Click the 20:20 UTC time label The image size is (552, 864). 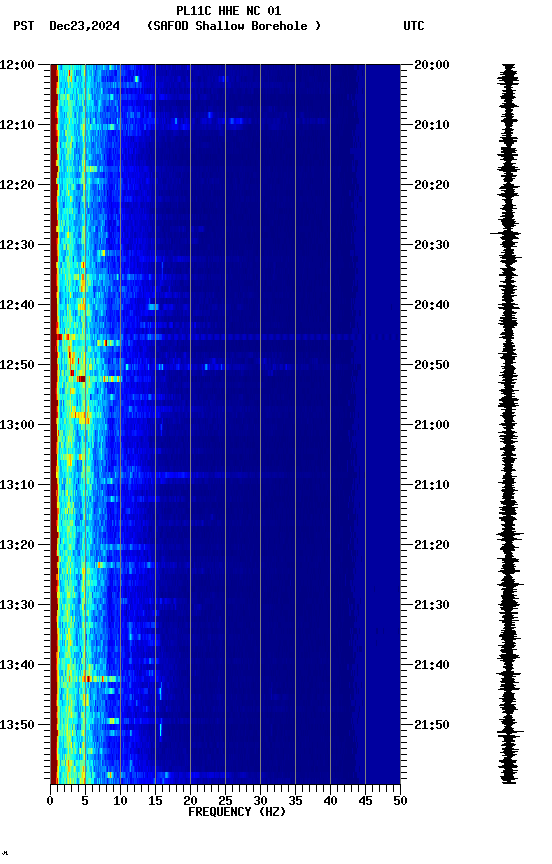click(x=432, y=185)
